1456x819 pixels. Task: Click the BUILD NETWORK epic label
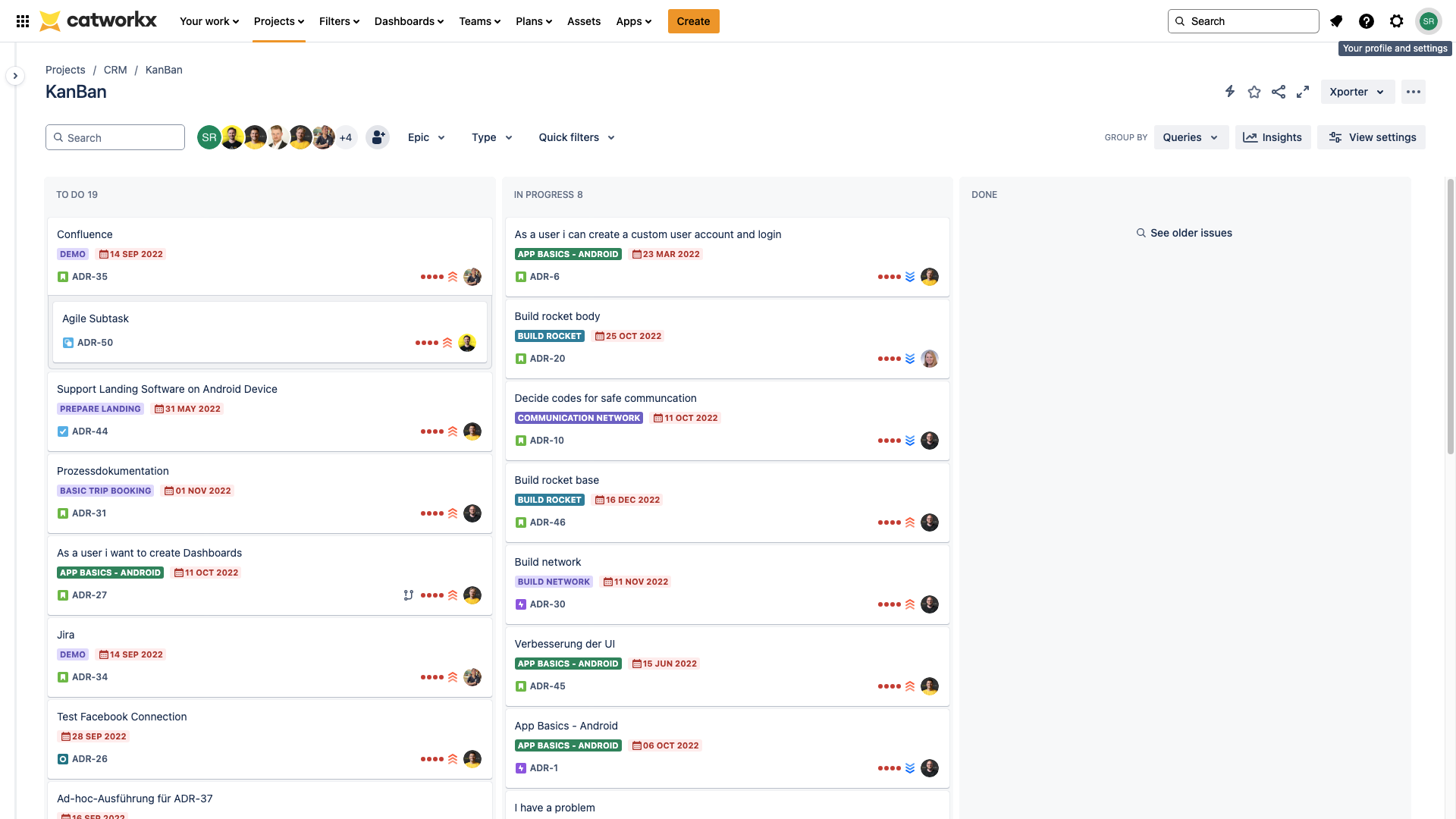pyautogui.click(x=554, y=582)
